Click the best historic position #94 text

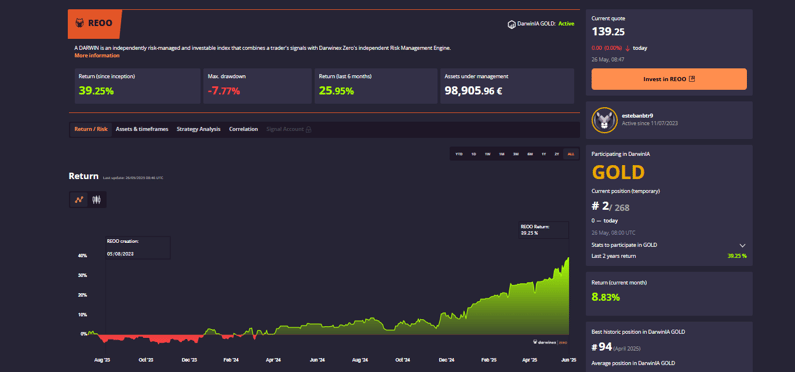point(602,347)
